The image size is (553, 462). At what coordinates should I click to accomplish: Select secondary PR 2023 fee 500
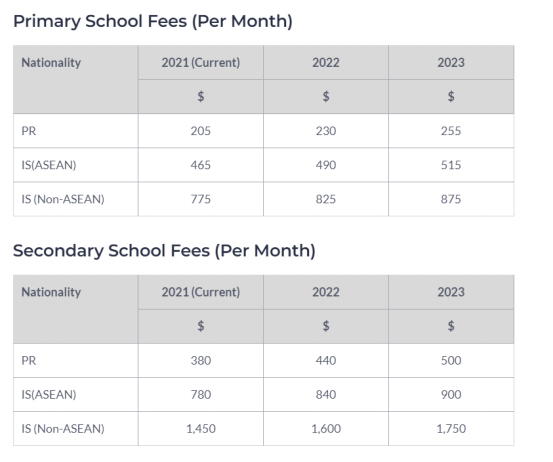click(451, 360)
